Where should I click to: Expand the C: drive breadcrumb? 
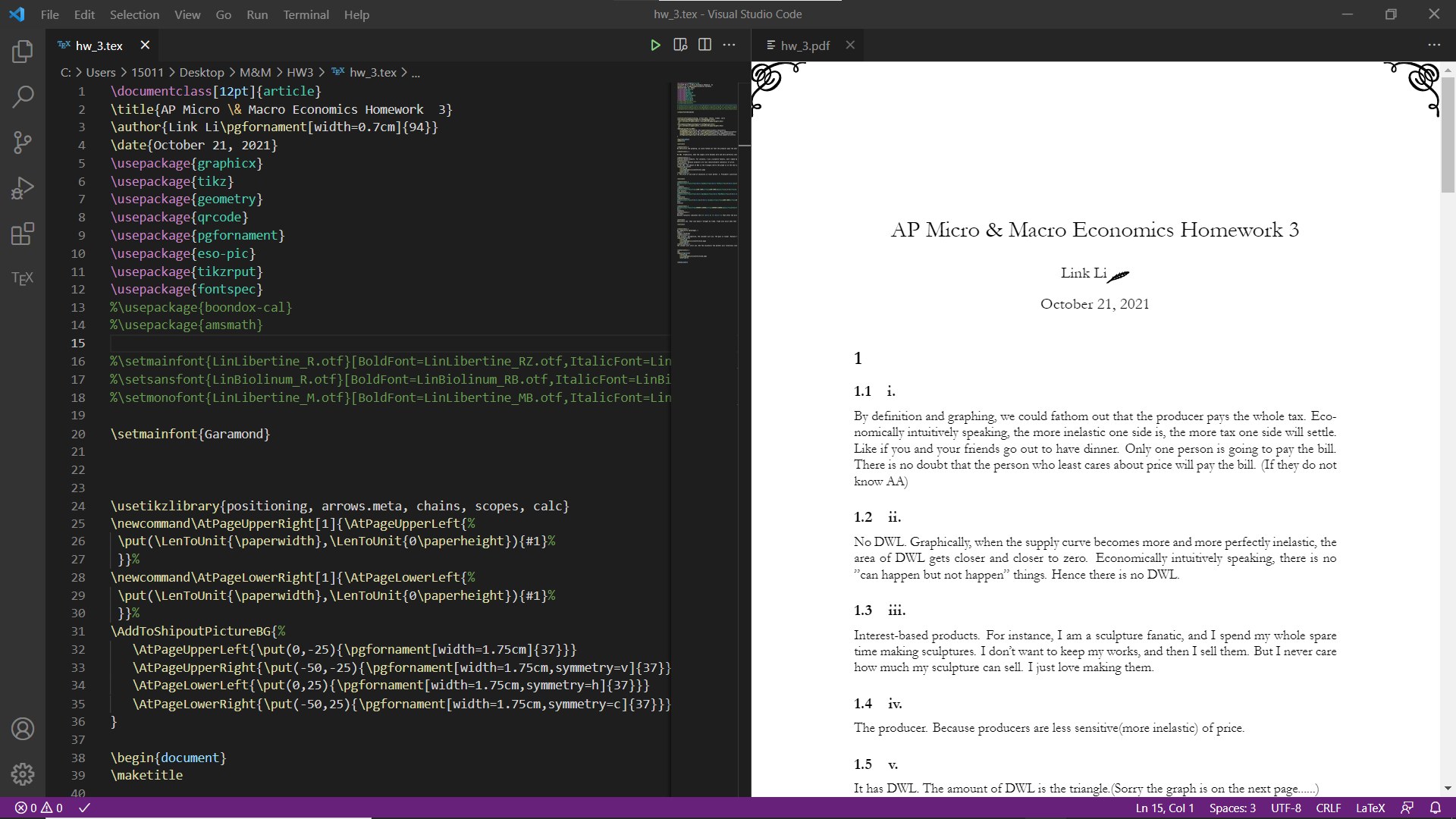[x=66, y=73]
